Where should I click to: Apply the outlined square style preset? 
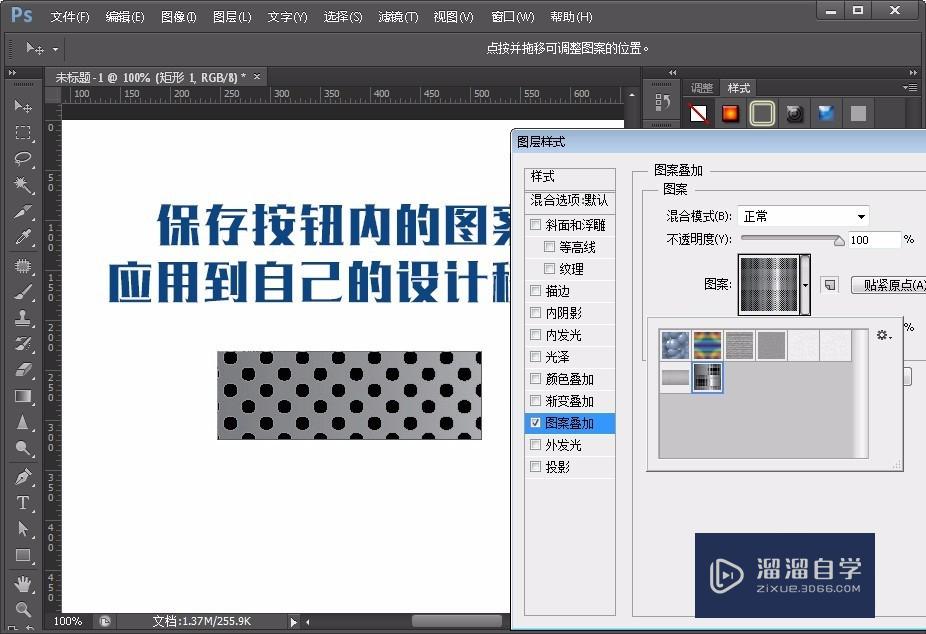pyautogui.click(x=762, y=113)
